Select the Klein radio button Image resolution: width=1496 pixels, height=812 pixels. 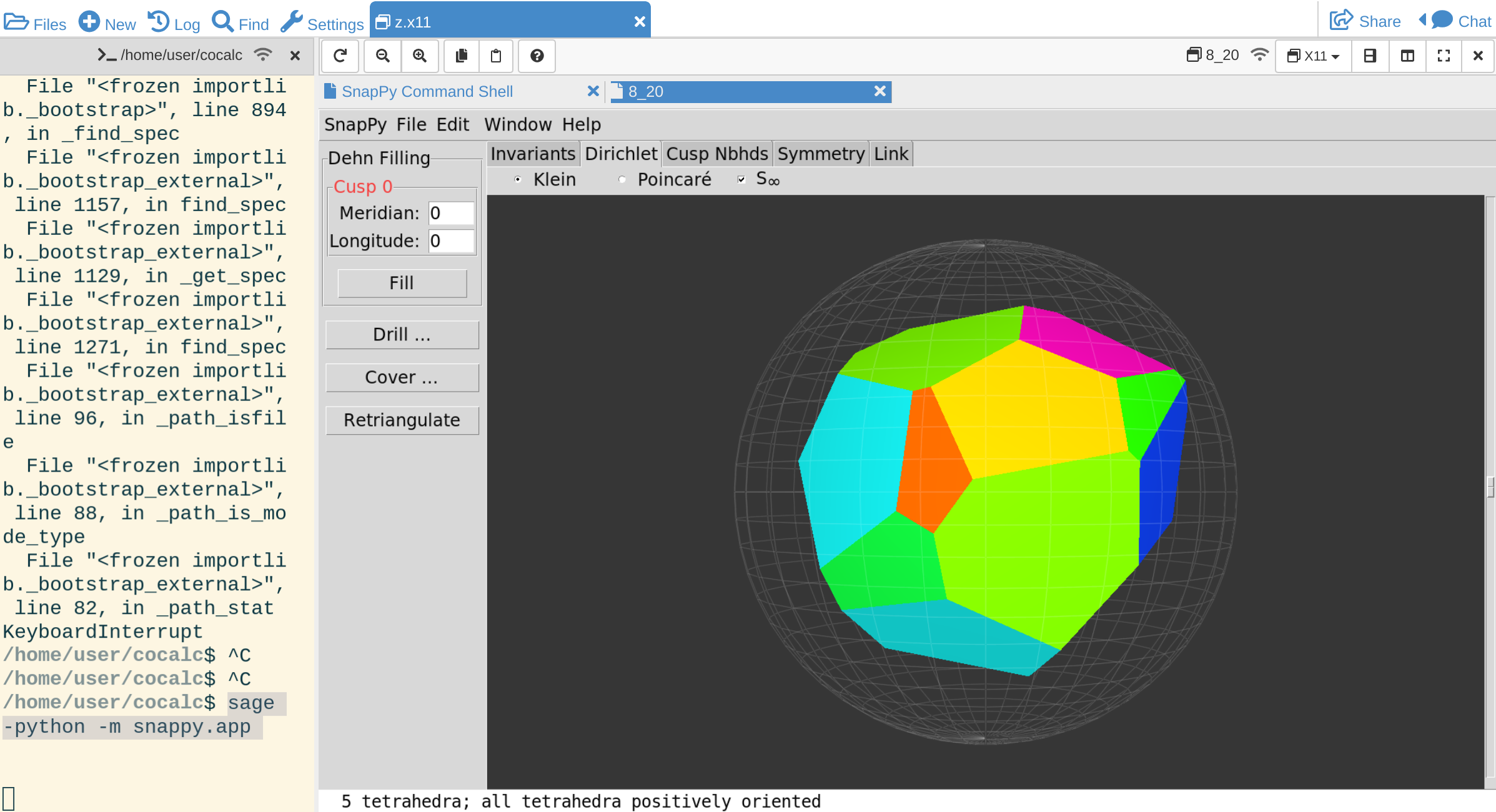click(518, 180)
